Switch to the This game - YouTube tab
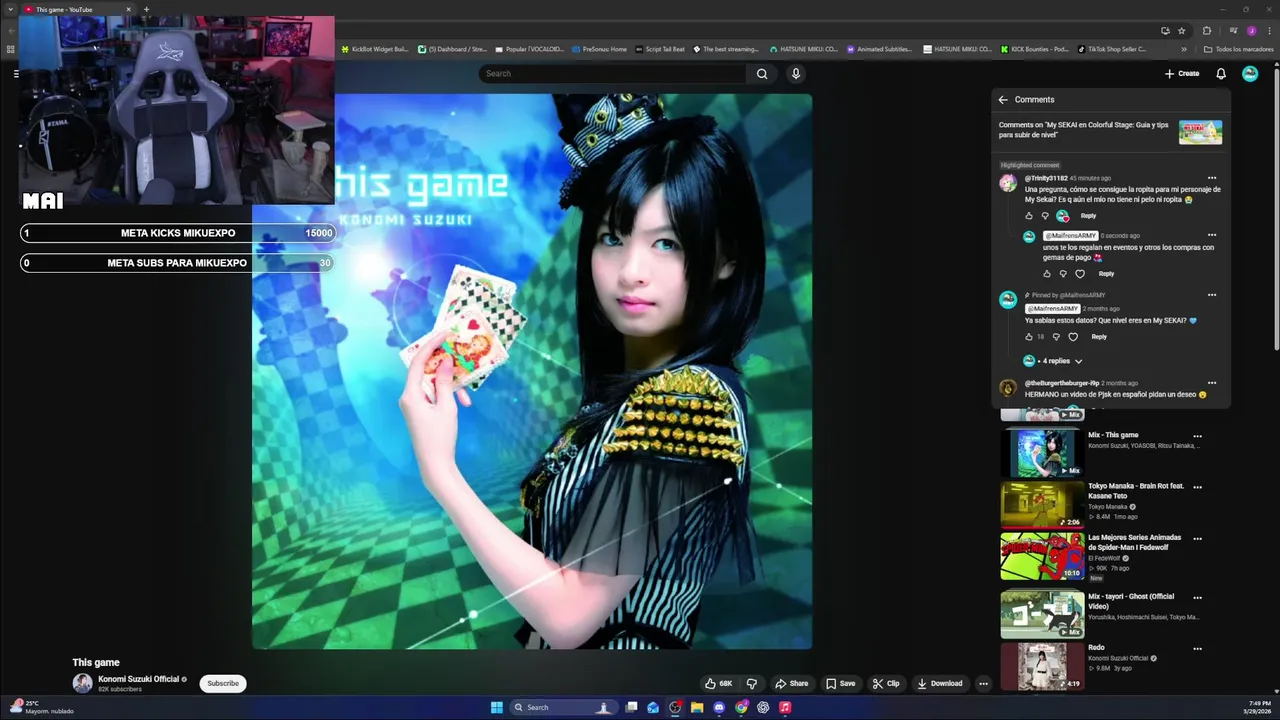 (78, 9)
